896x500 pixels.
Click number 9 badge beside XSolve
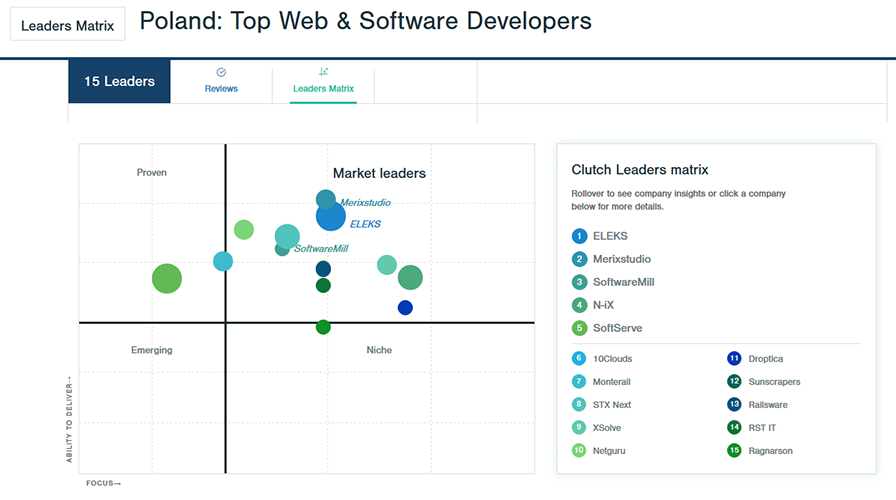[579, 427]
